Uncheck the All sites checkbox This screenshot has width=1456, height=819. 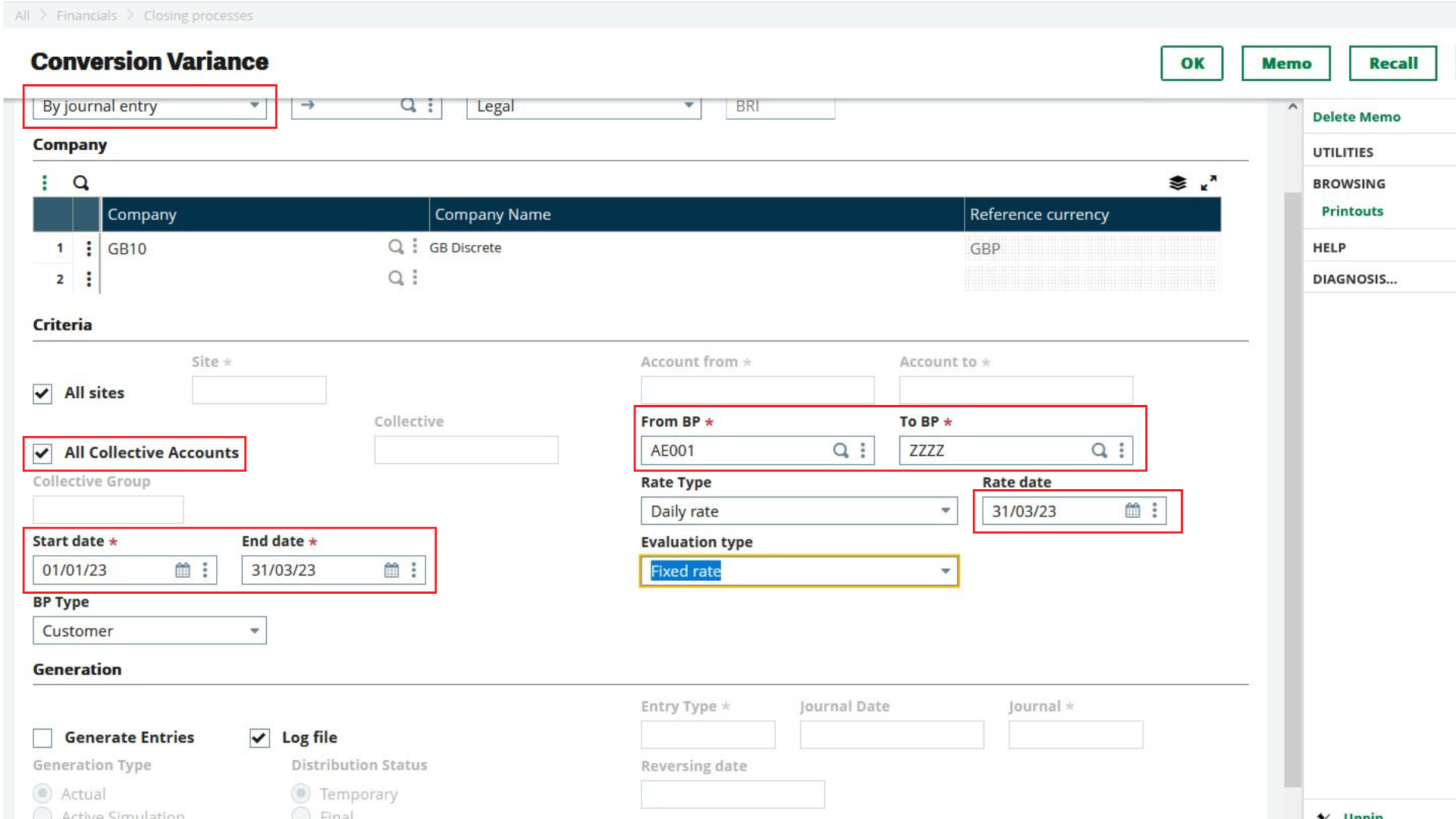(42, 394)
